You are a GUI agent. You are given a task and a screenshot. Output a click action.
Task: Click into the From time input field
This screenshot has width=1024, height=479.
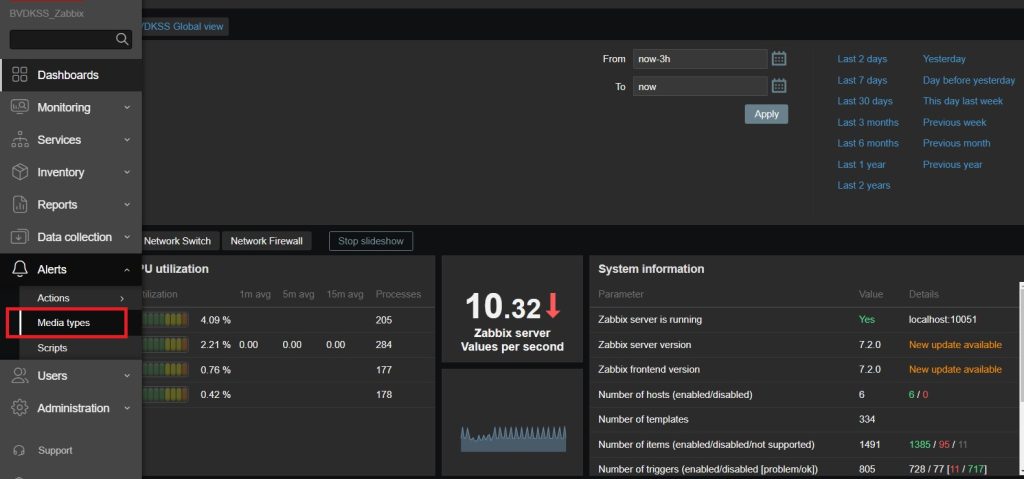pyautogui.click(x=699, y=59)
